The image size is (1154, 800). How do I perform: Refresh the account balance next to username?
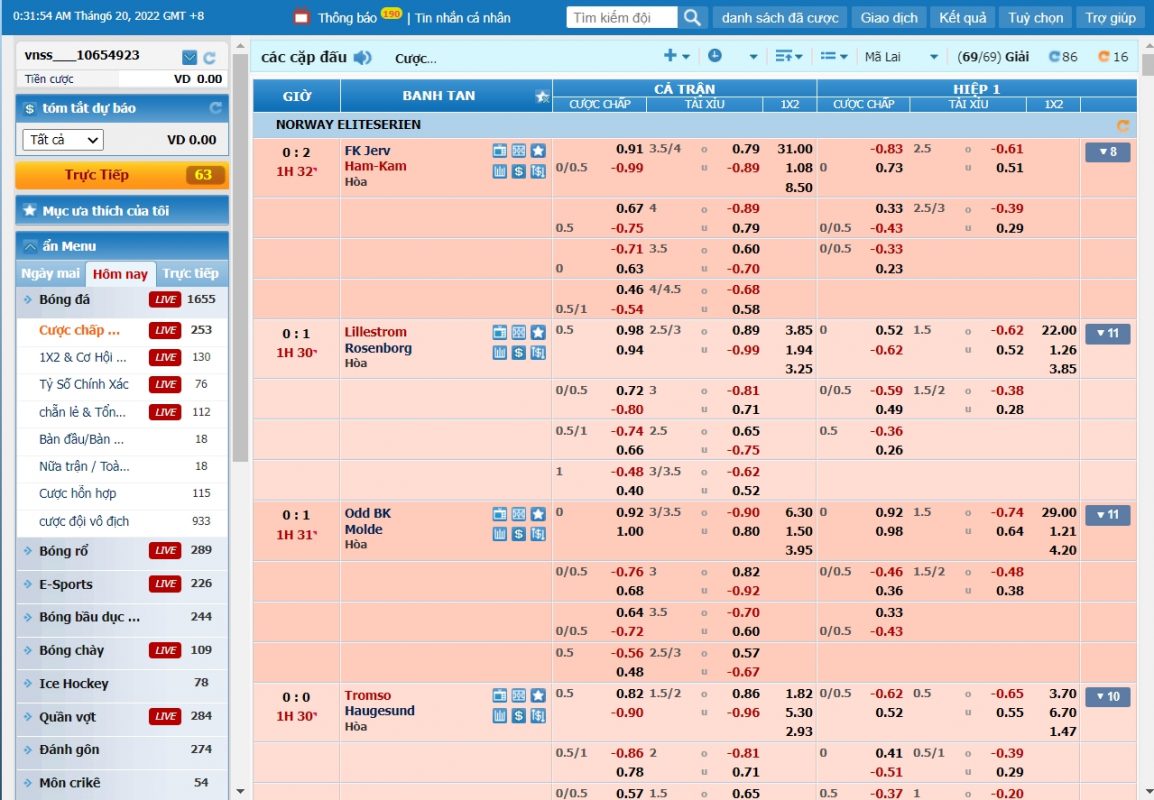coord(209,57)
